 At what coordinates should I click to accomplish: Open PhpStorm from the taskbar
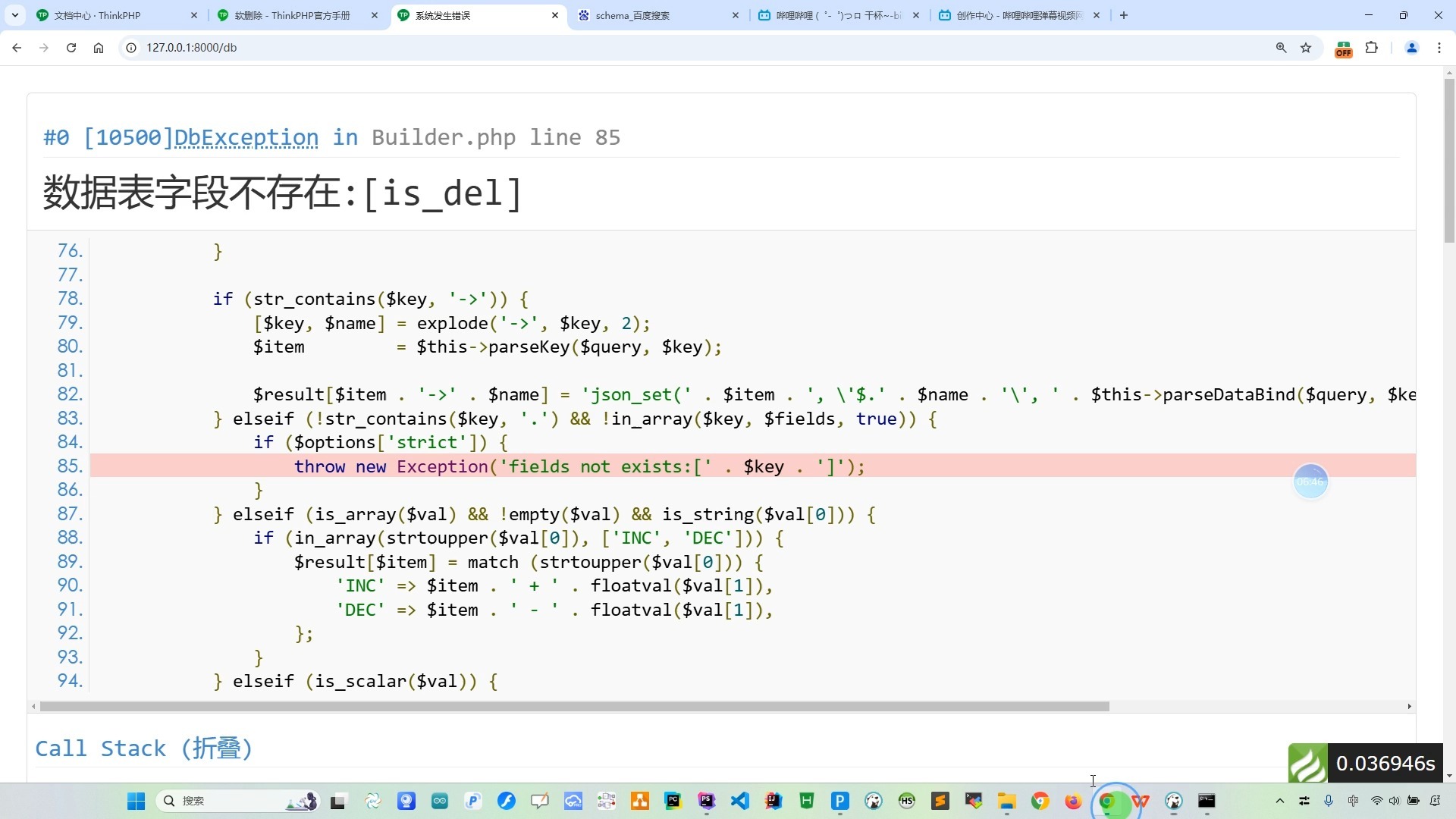click(x=707, y=801)
